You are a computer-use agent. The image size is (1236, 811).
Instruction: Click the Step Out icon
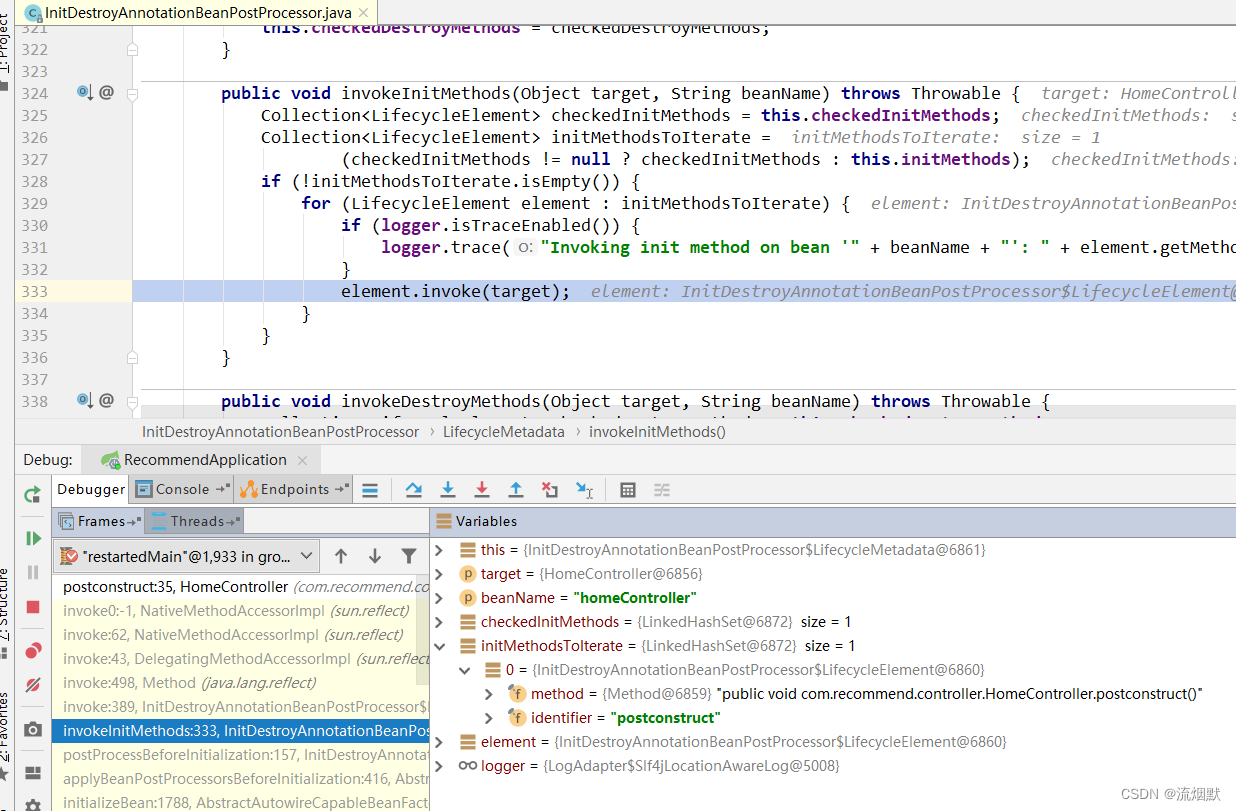click(x=516, y=490)
